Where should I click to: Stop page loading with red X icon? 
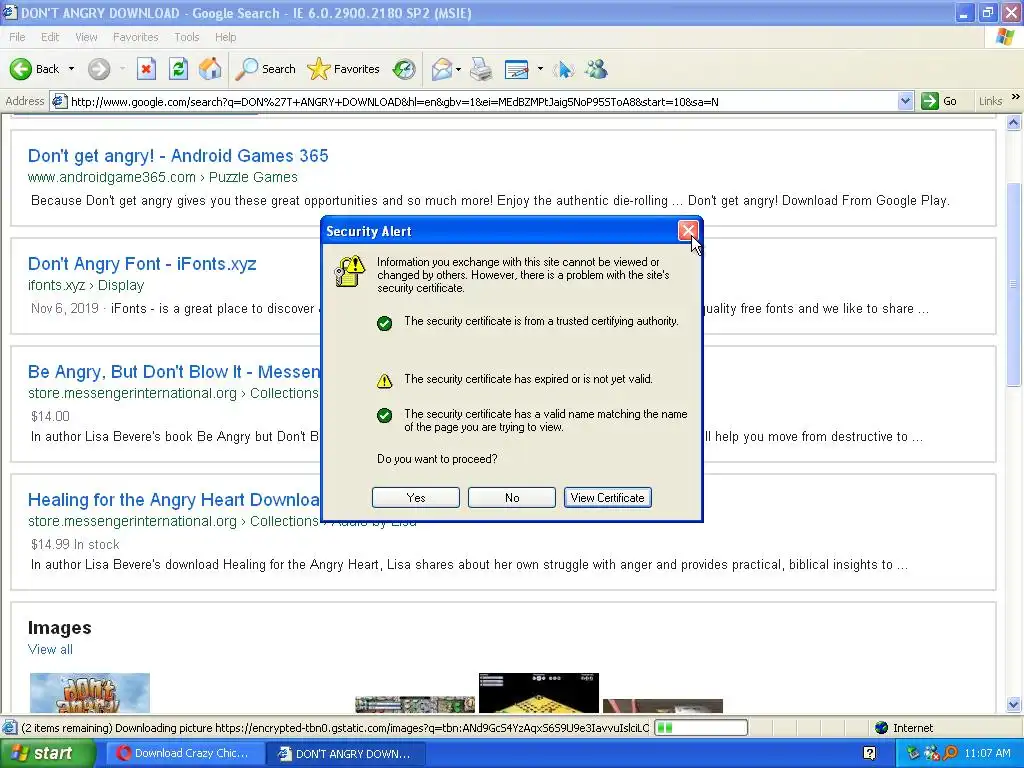146,69
